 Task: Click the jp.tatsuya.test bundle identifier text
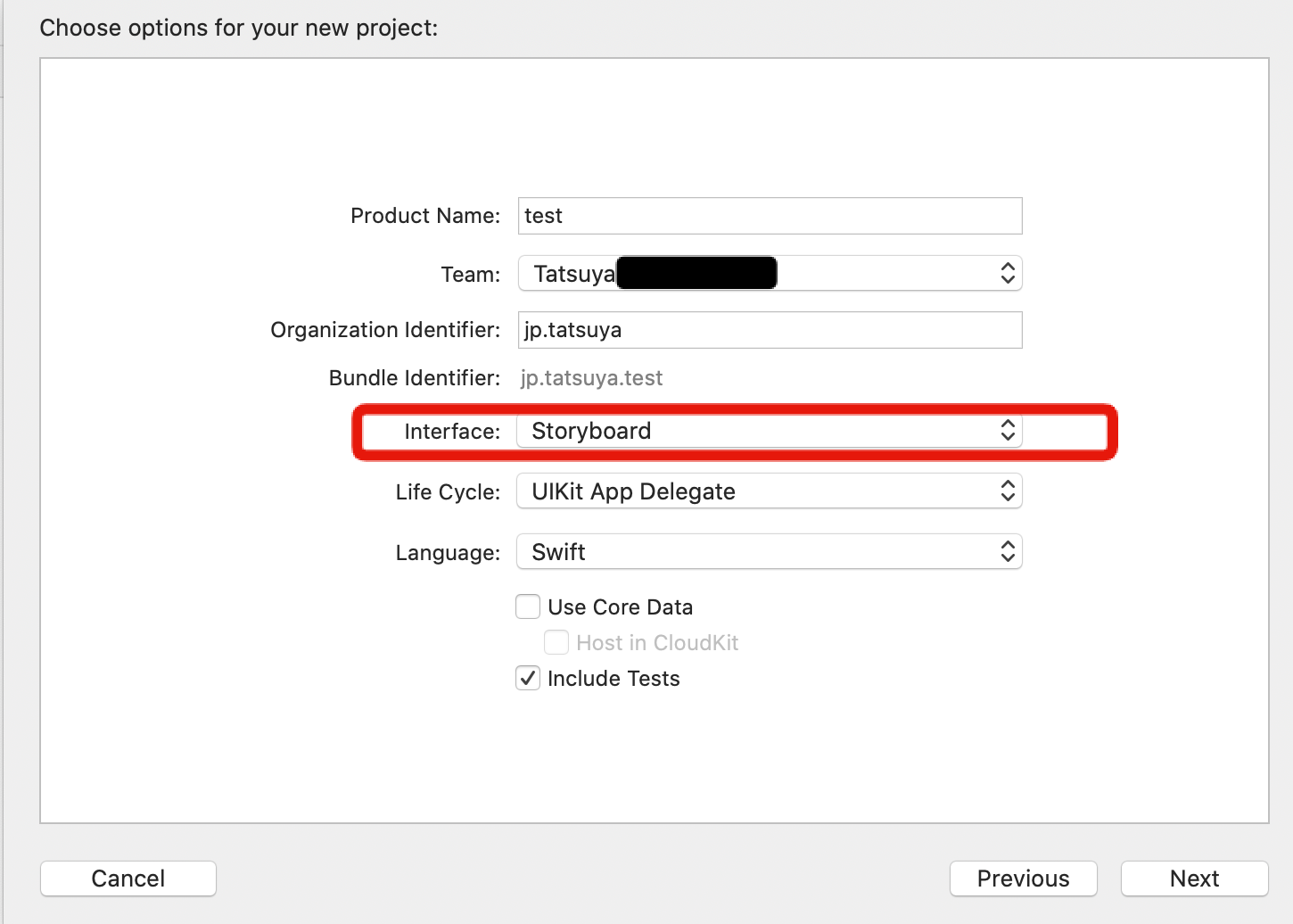coord(591,378)
